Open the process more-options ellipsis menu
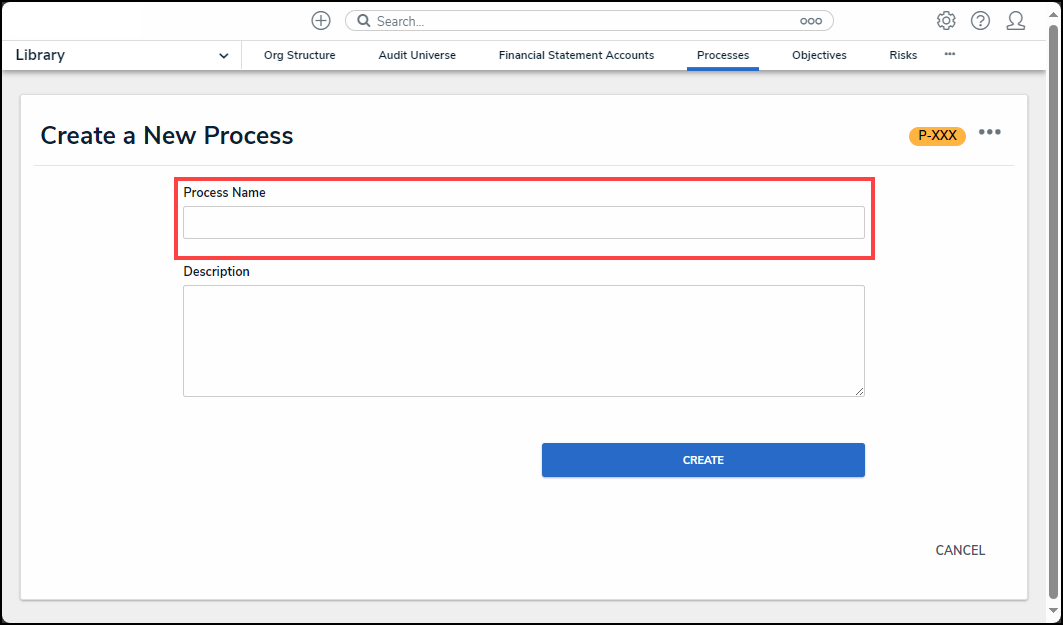This screenshot has width=1063, height=625. [x=989, y=133]
